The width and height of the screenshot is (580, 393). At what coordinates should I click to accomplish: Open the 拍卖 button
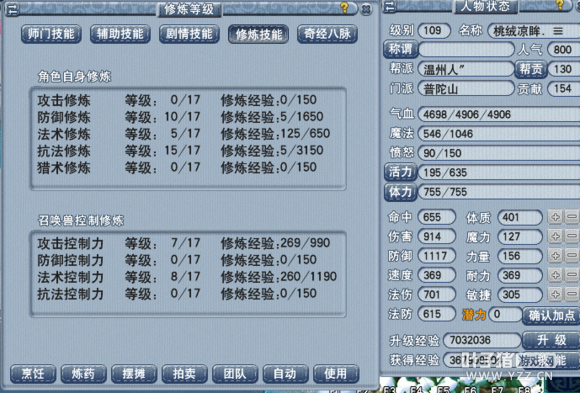click(185, 374)
